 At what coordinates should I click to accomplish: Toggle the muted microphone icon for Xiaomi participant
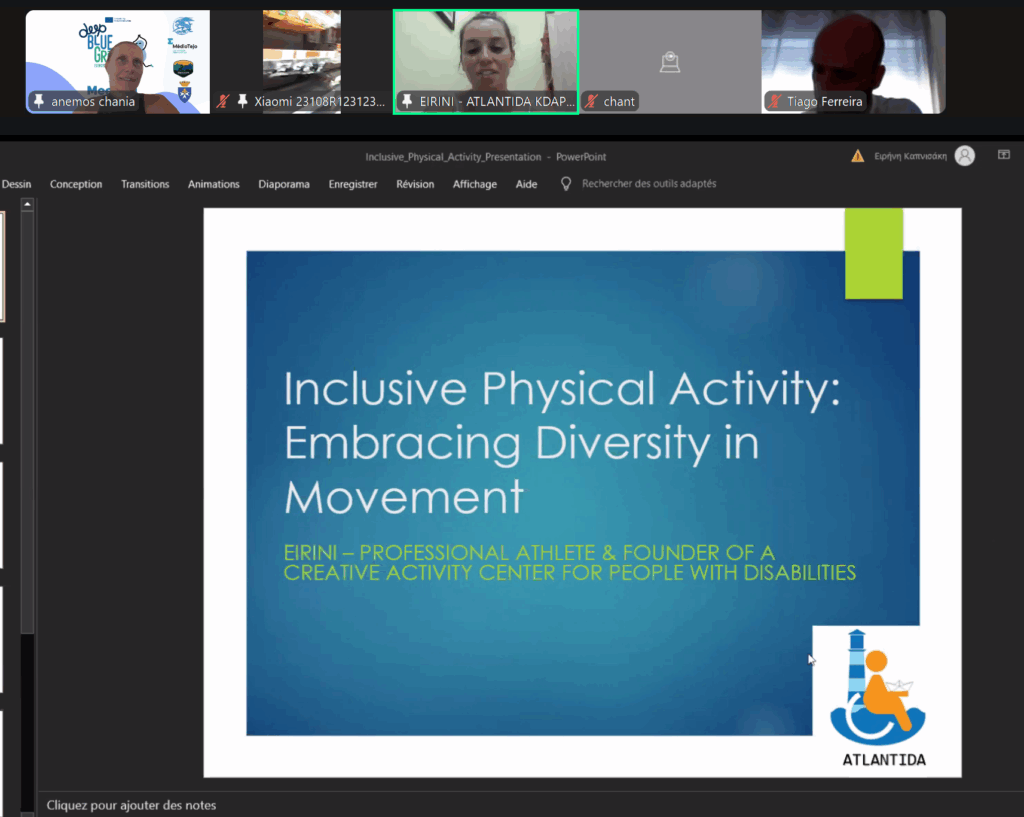click(224, 102)
